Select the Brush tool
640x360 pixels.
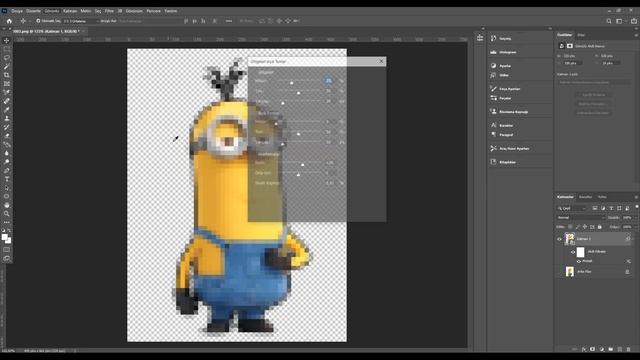tap(7, 109)
